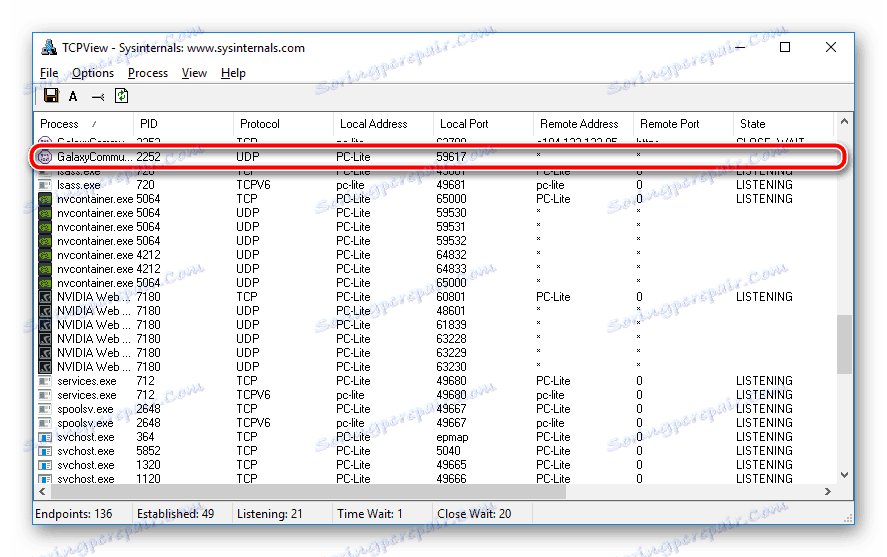Select local port 59531 cell
The image size is (887, 557).
point(451,227)
